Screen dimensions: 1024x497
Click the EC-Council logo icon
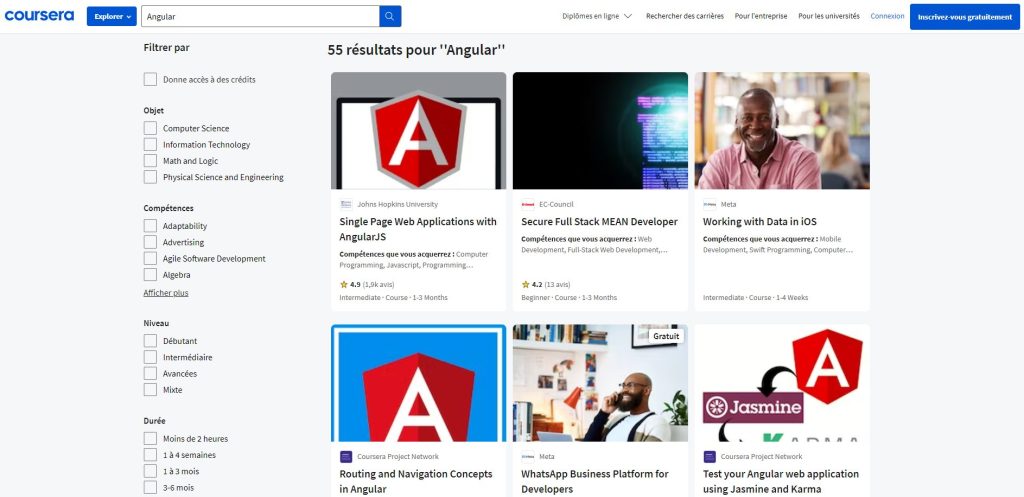pos(528,204)
